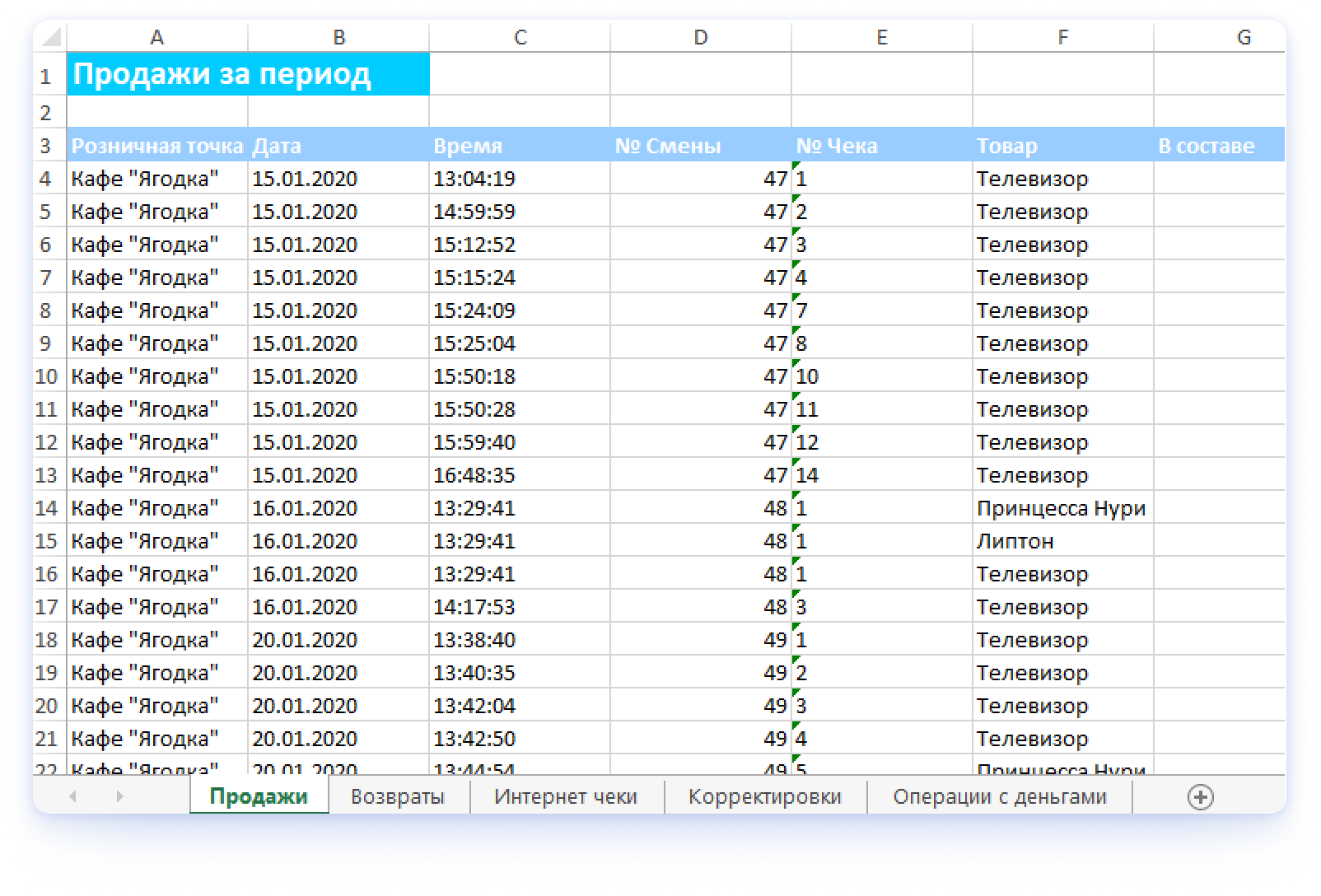Select the time cell 13:04:19
This screenshot has width=1321, height=896.
520,178
